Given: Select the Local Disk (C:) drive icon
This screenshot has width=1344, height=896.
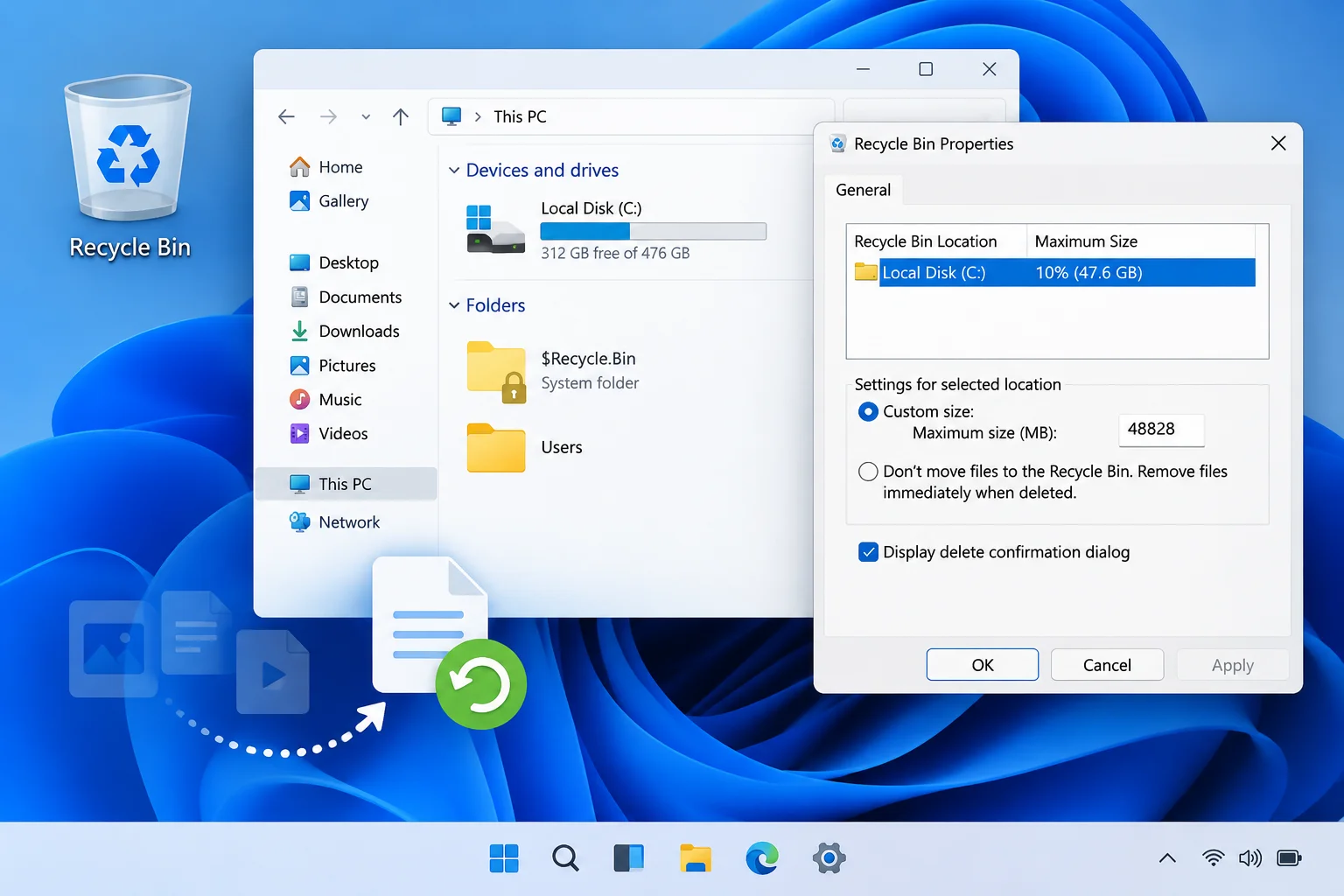Looking at the screenshot, I should pyautogui.click(x=495, y=230).
